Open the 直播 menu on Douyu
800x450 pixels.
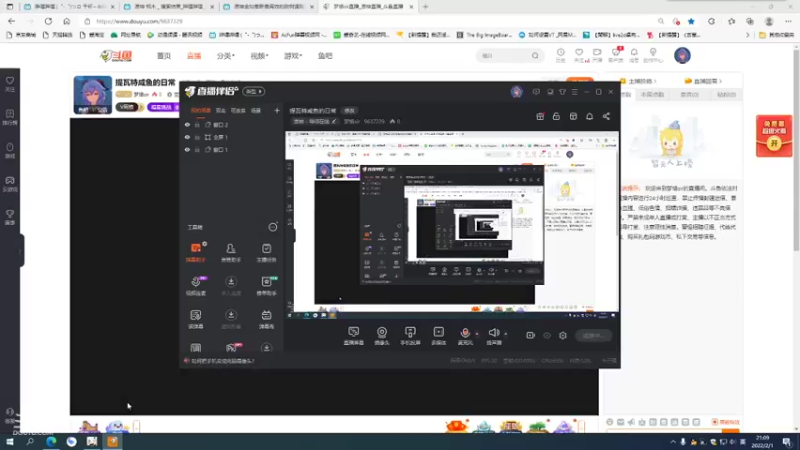pyautogui.click(x=194, y=56)
